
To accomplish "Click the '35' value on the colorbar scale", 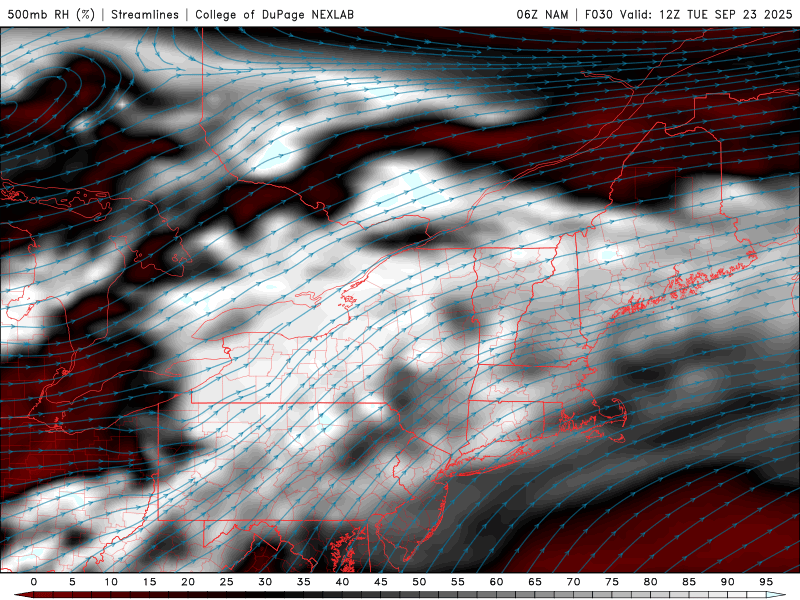I will coord(304,582).
